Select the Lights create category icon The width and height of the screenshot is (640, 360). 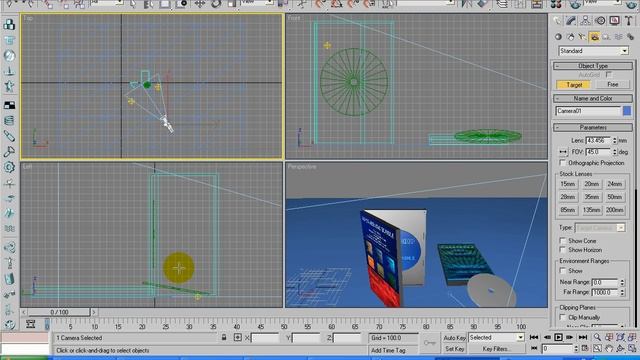[582, 37]
